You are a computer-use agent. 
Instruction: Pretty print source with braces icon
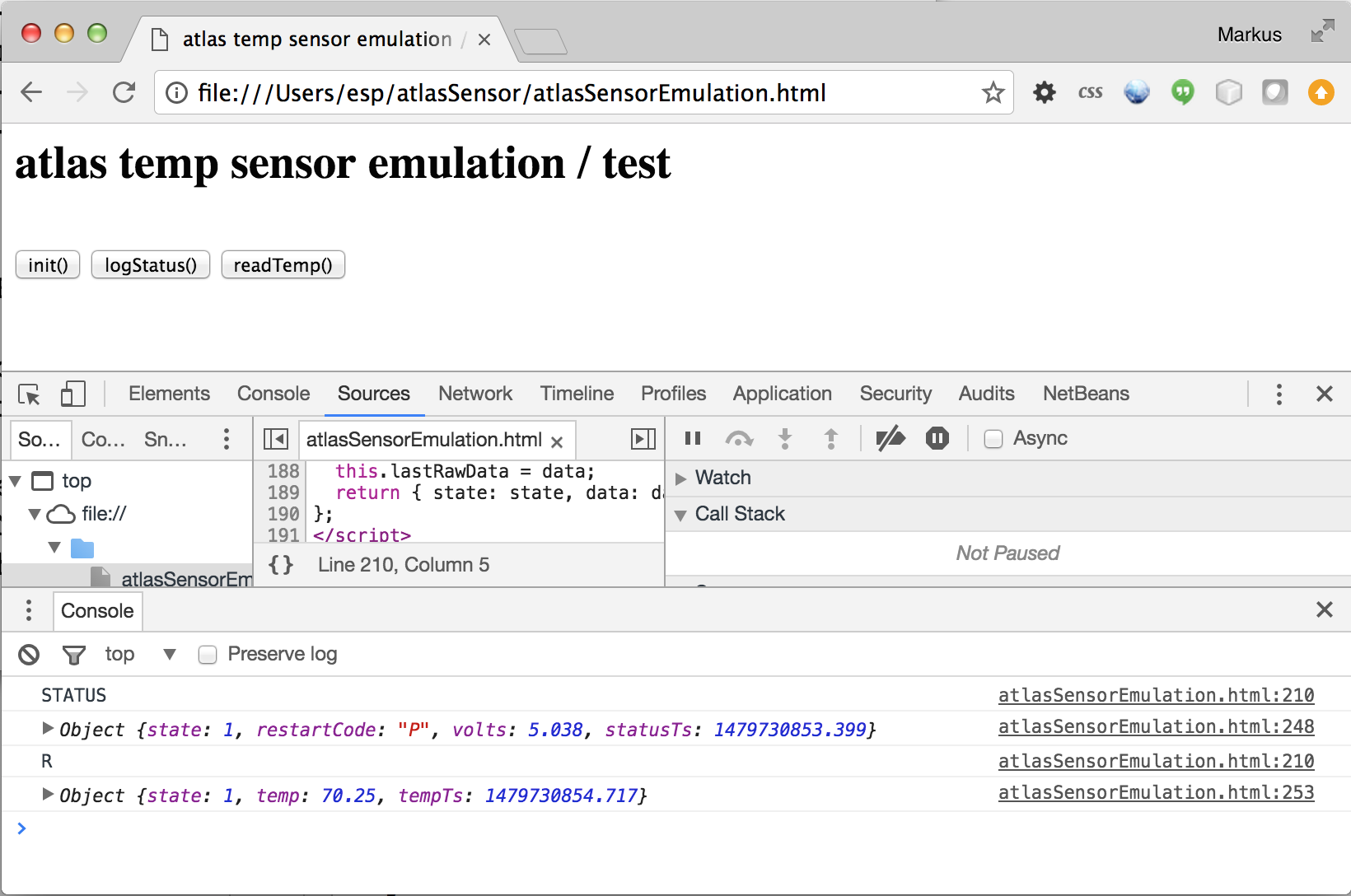[x=281, y=565]
